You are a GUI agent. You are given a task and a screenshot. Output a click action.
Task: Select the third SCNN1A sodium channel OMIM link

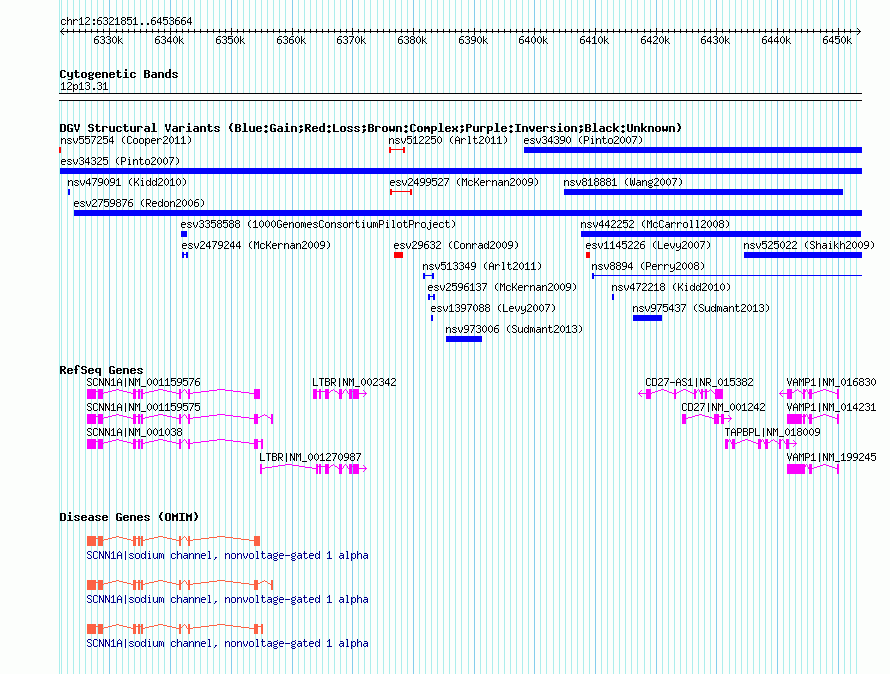pyautogui.click(x=227, y=643)
